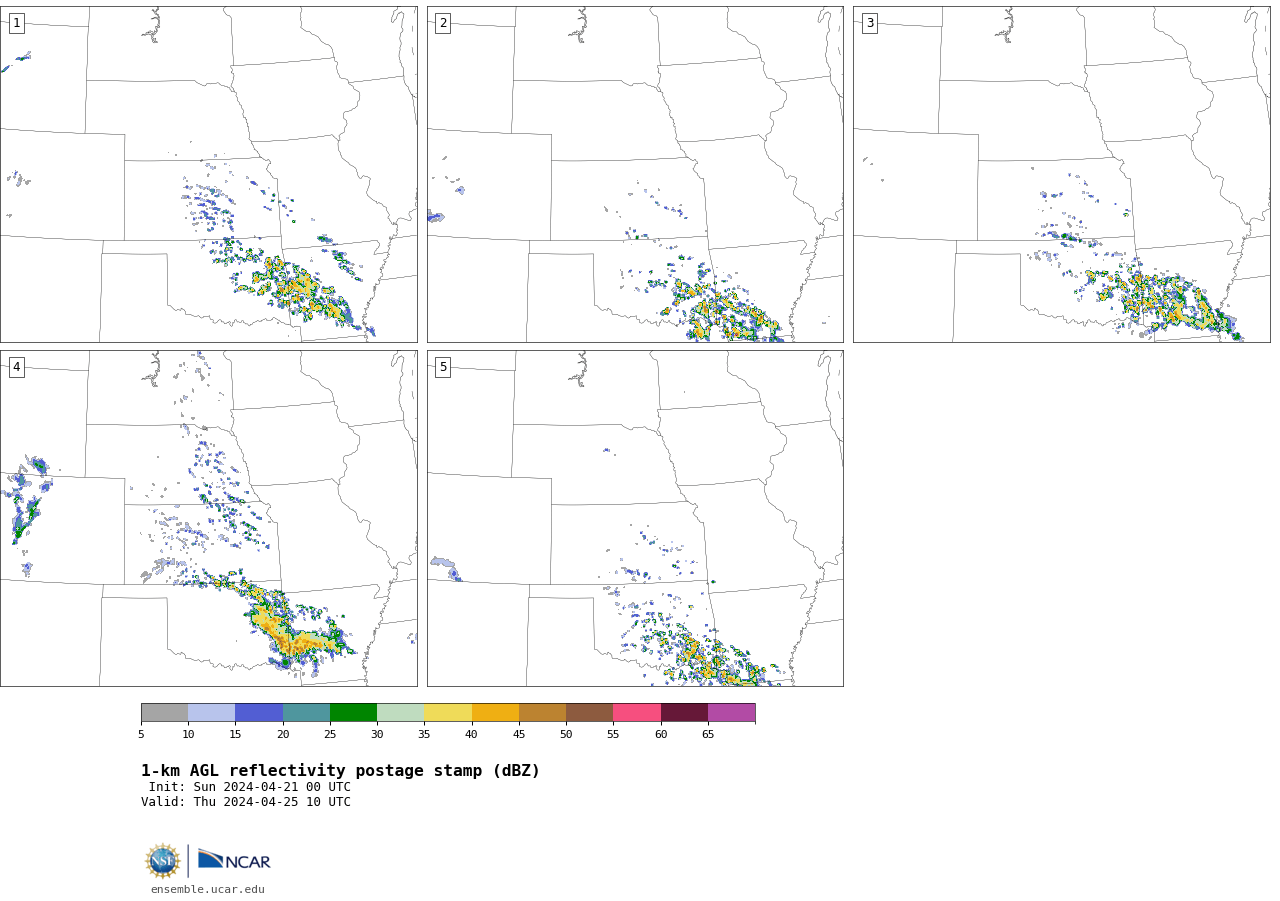Select the tan 45-50 dBZ swatch

[x=542, y=713]
